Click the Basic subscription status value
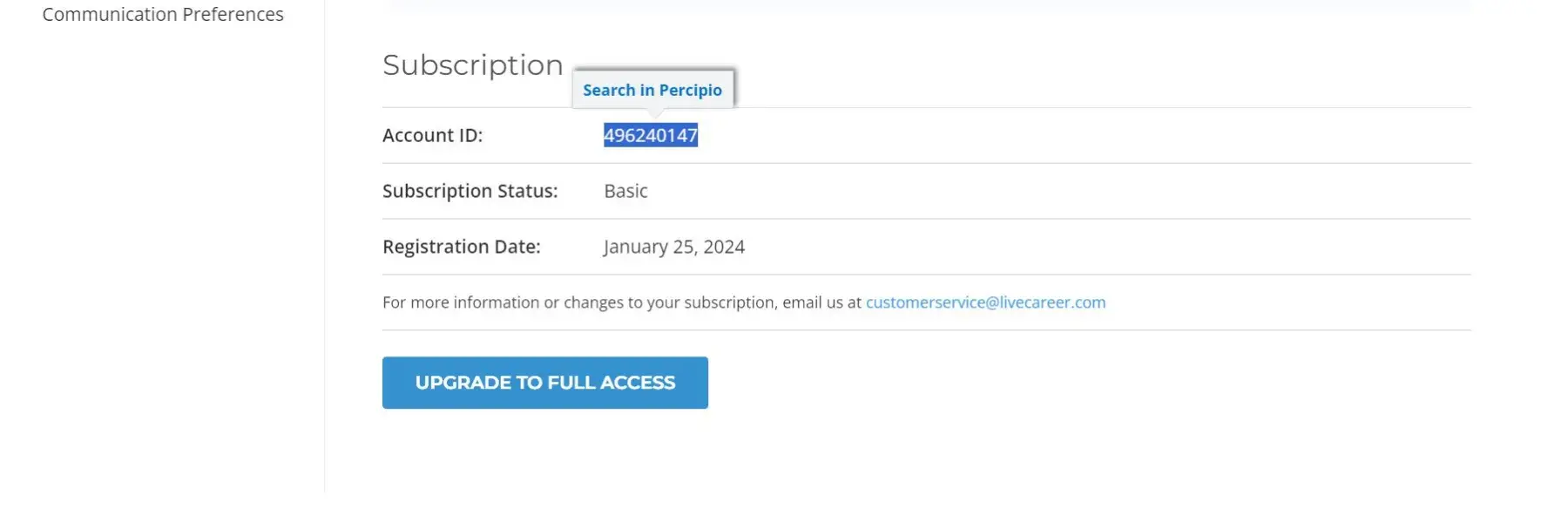1568x509 pixels. 625,191
